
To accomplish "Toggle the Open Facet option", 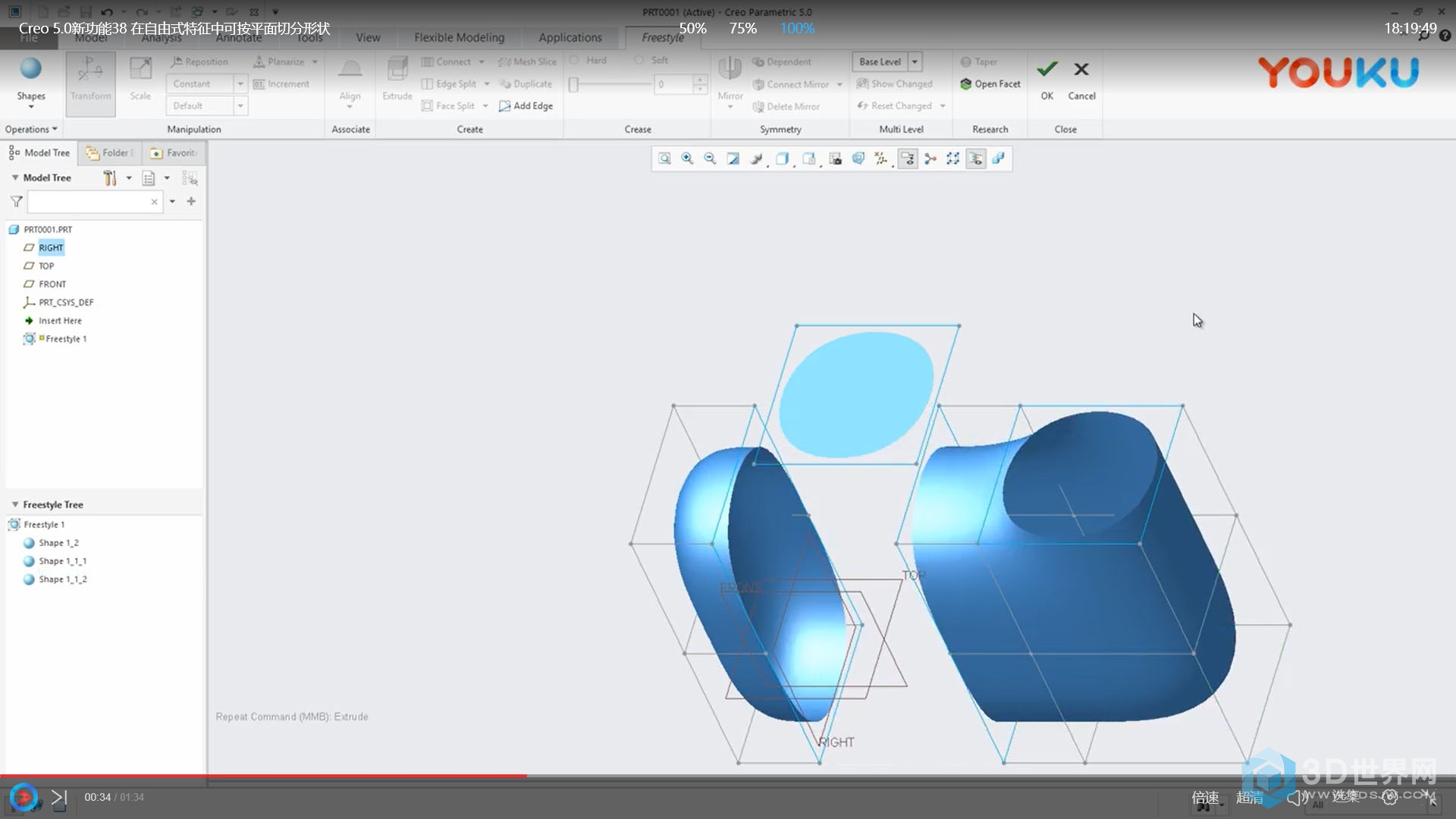I will [x=990, y=84].
